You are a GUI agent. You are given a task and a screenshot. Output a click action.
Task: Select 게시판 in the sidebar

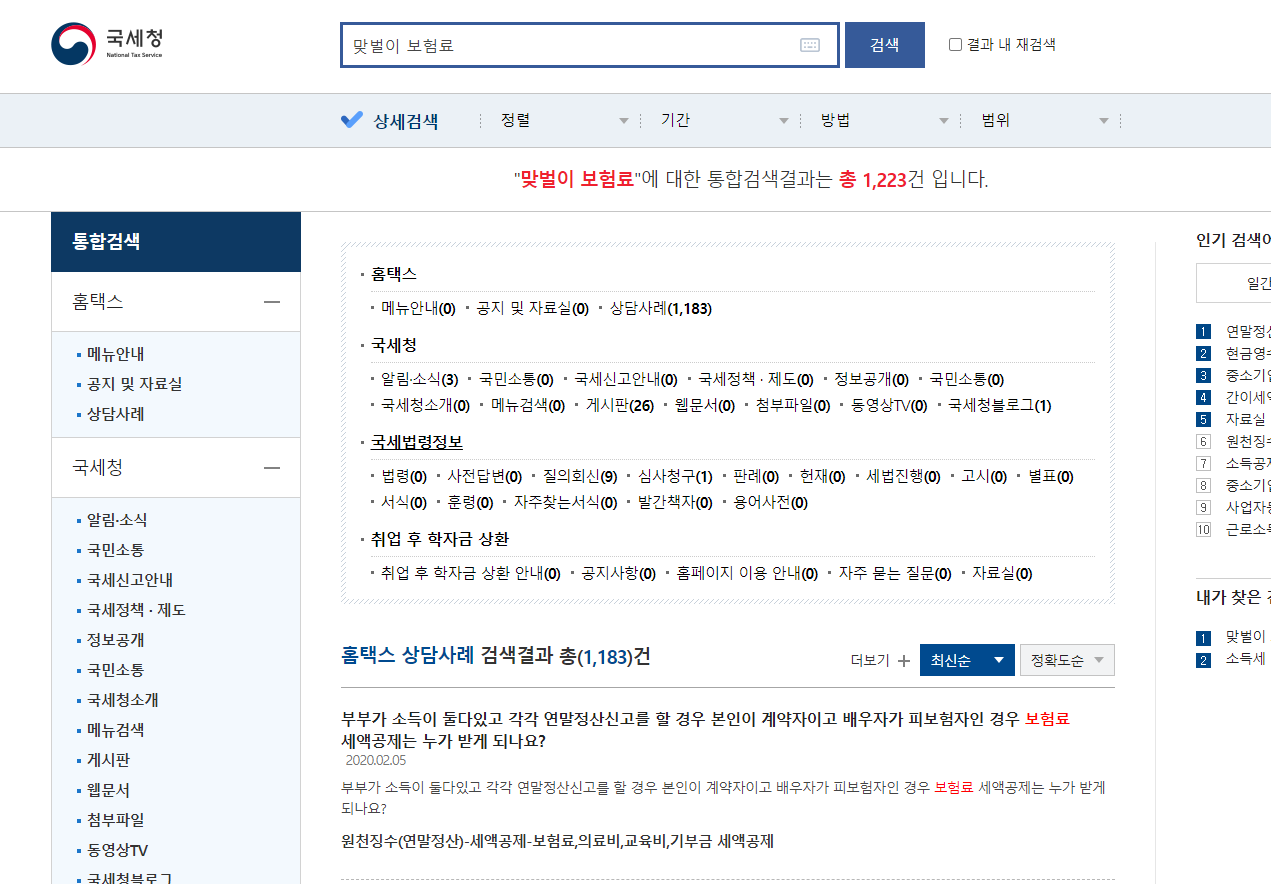(108, 760)
